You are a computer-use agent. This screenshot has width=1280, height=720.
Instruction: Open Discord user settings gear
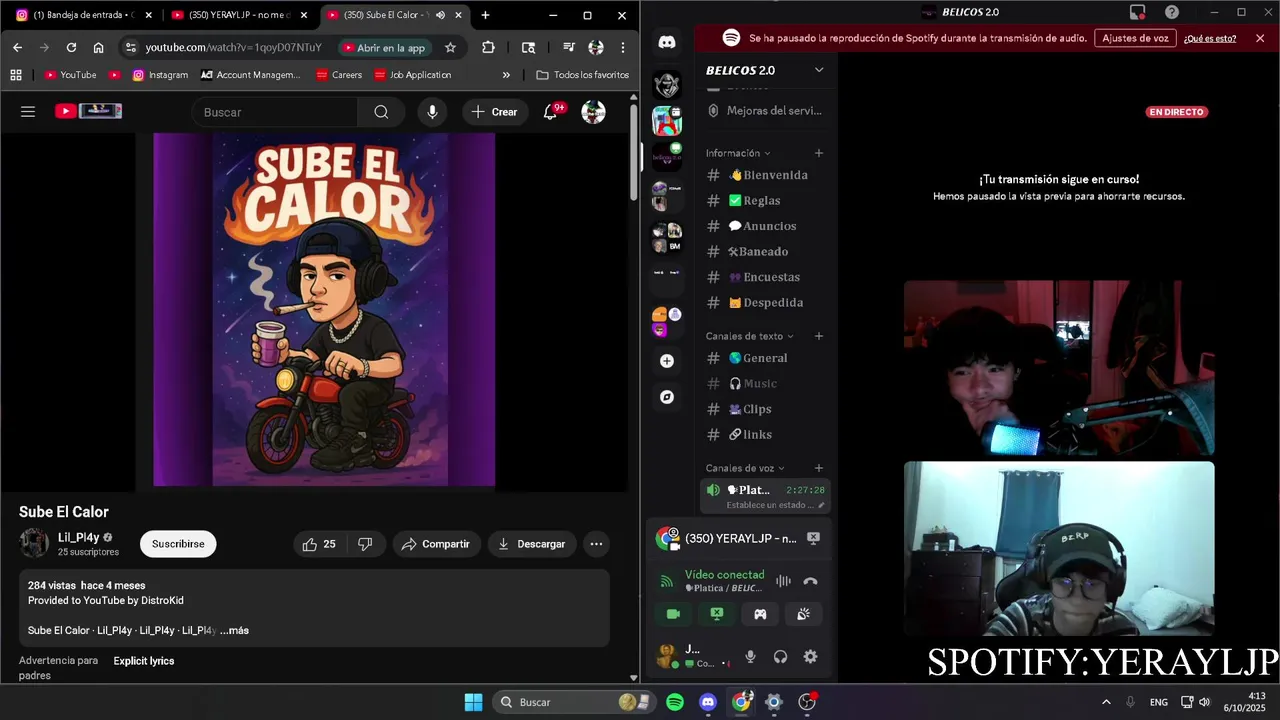pos(810,657)
